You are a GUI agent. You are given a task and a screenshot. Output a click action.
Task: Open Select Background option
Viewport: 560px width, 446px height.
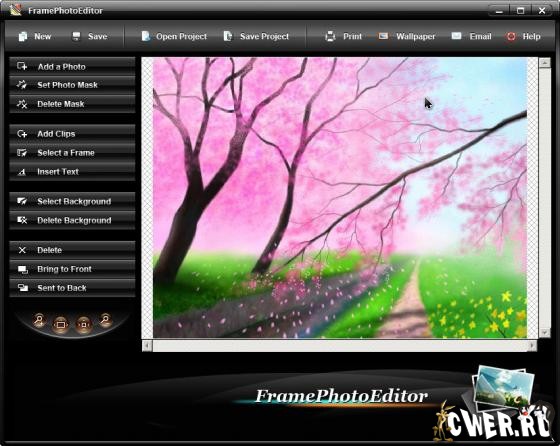(72, 201)
